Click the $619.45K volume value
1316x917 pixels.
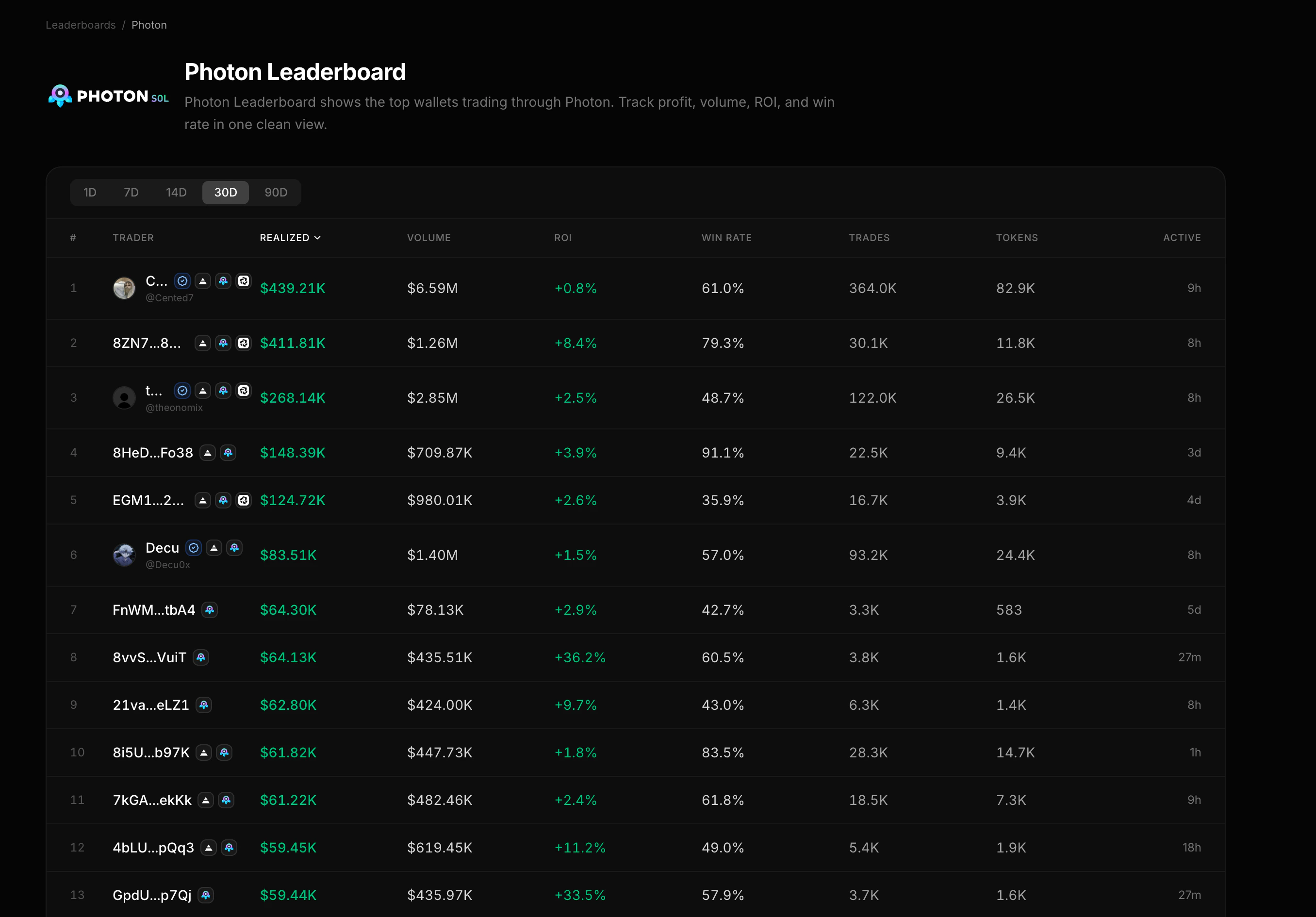pos(440,848)
